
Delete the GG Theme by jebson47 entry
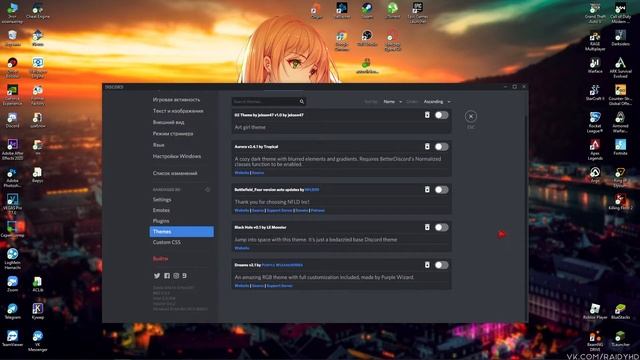427,115
